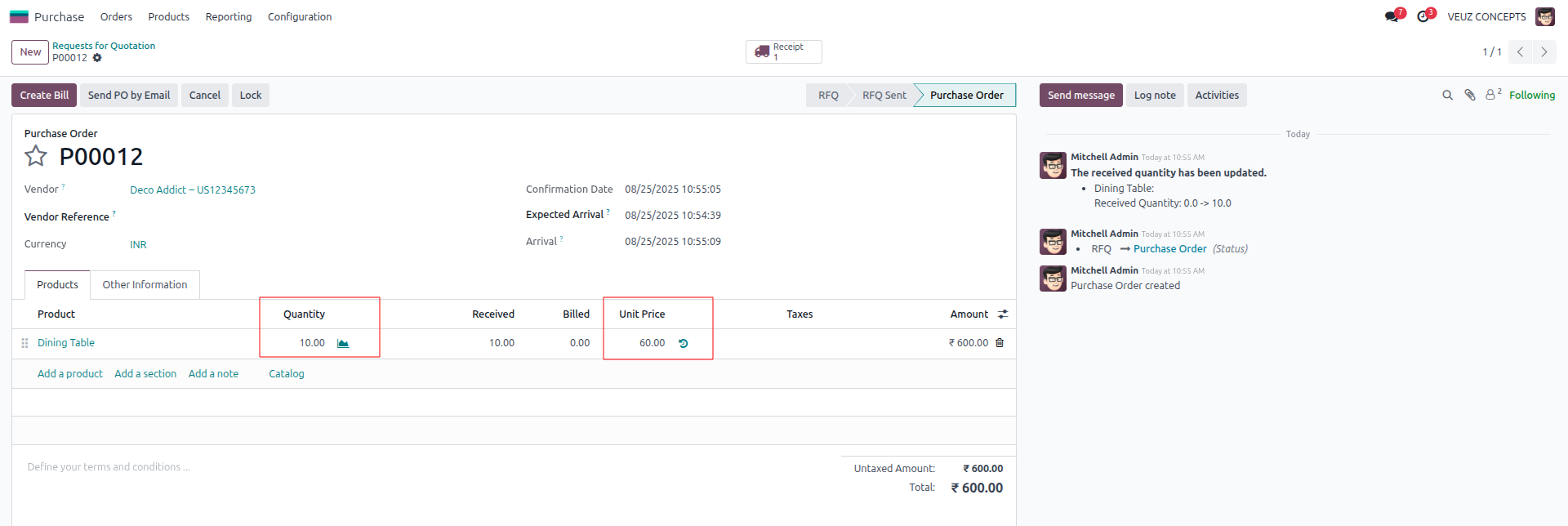
Task: Open VEUZ CONCEPTS company switcher
Action: coord(1486,16)
